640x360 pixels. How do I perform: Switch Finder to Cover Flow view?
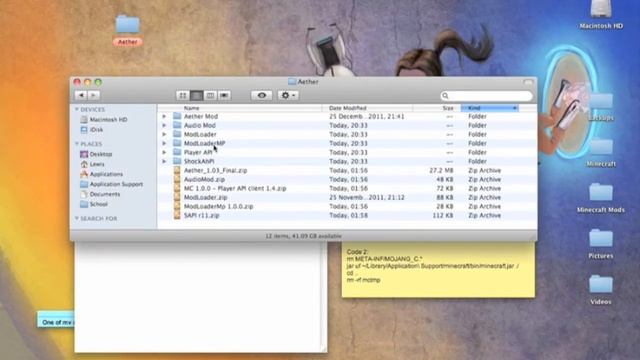pos(224,96)
